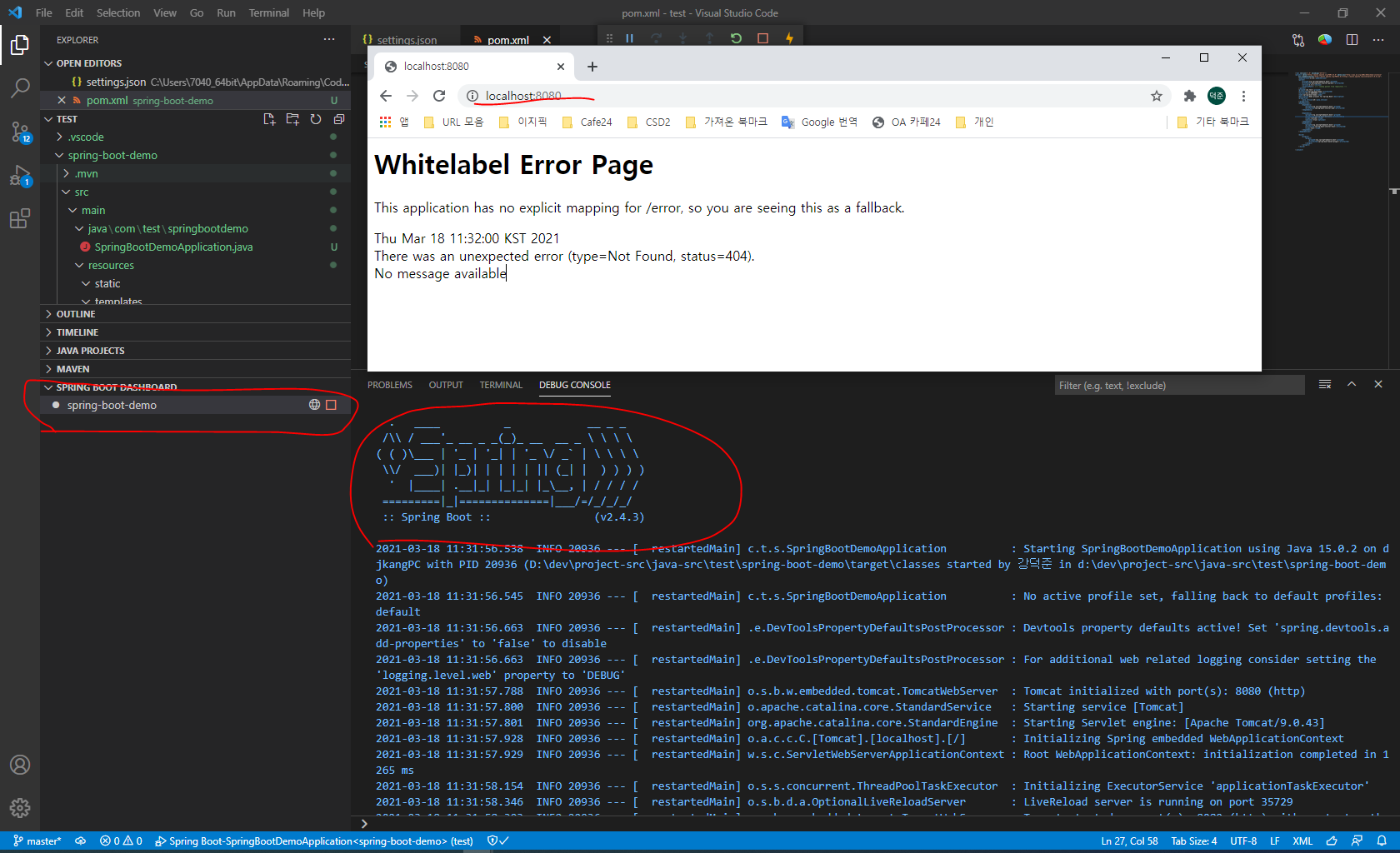Switch to the TERMINAL panel tab
The image size is (1400, 853).
tap(501, 385)
